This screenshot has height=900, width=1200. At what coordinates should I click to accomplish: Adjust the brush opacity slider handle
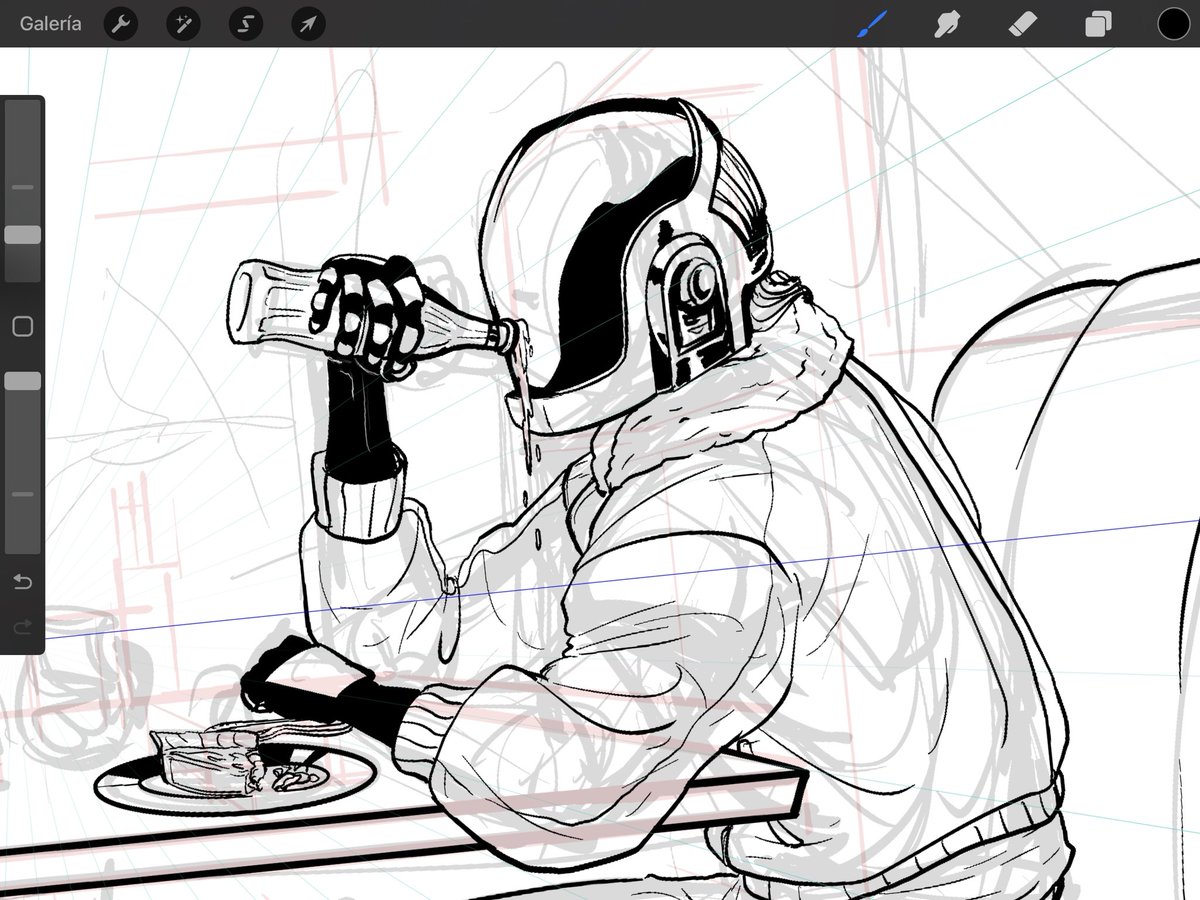[x=22, y=381]
